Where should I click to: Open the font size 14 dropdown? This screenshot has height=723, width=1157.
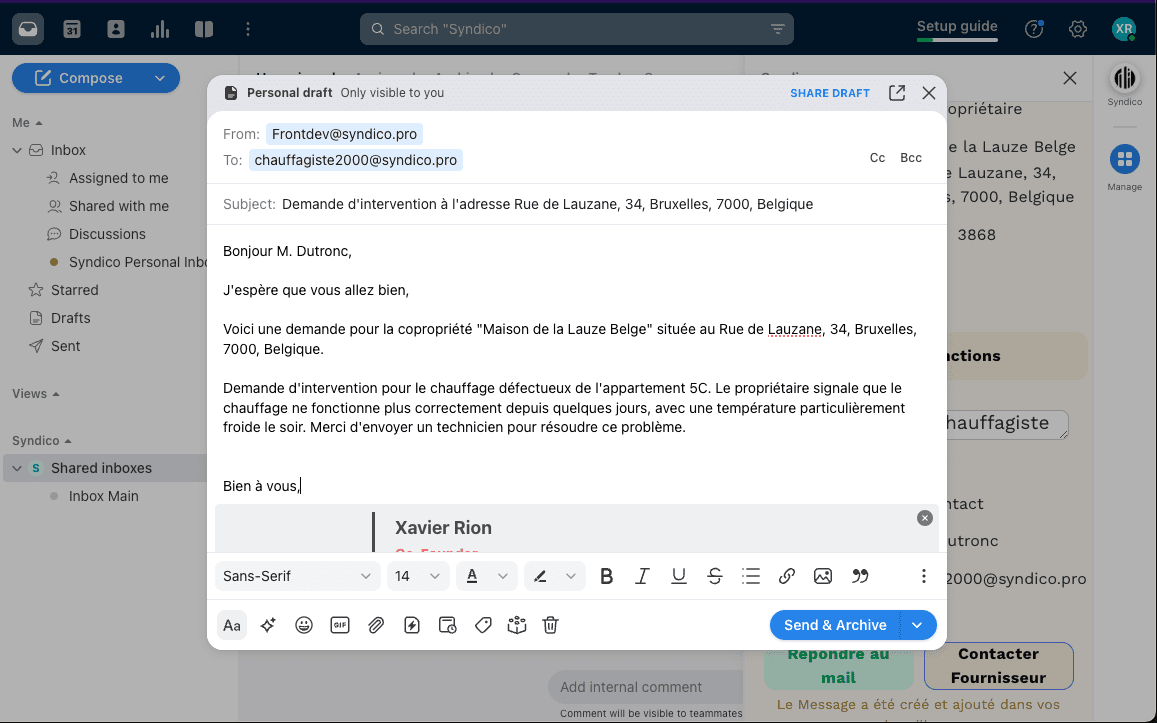coord(417,576)
